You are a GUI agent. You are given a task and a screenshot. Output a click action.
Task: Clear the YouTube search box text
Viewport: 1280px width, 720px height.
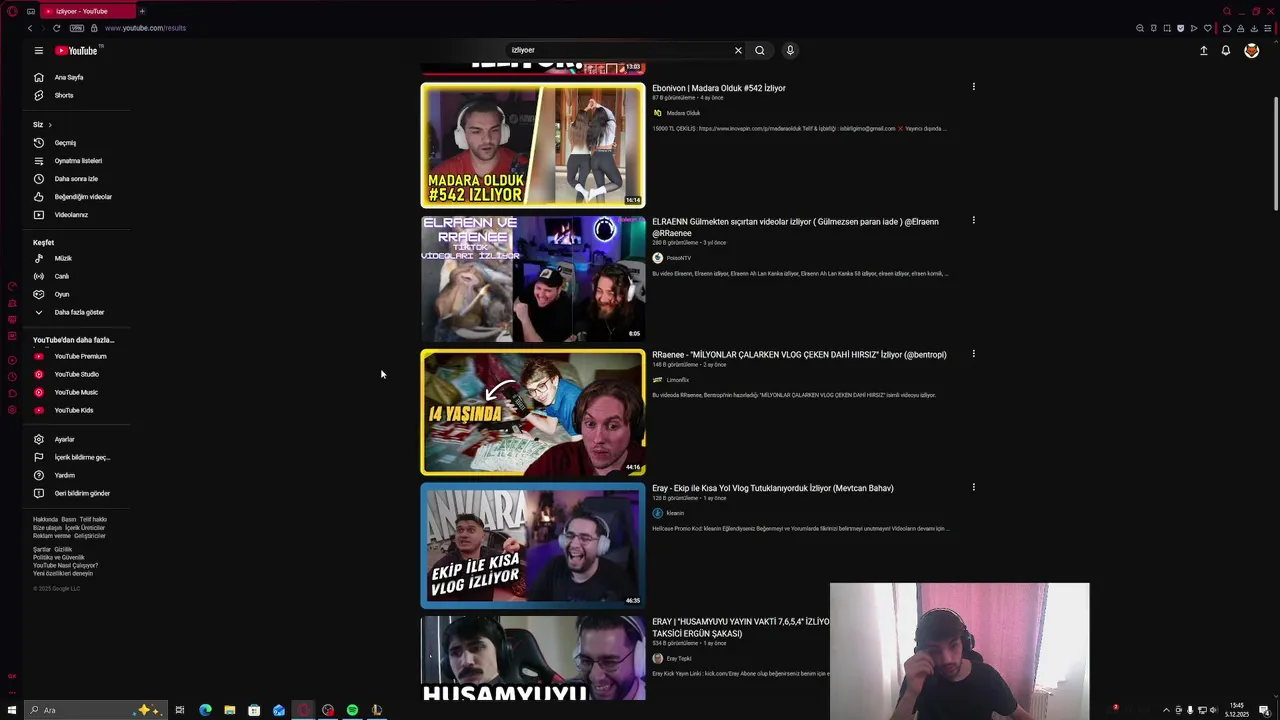click(738, 50)
